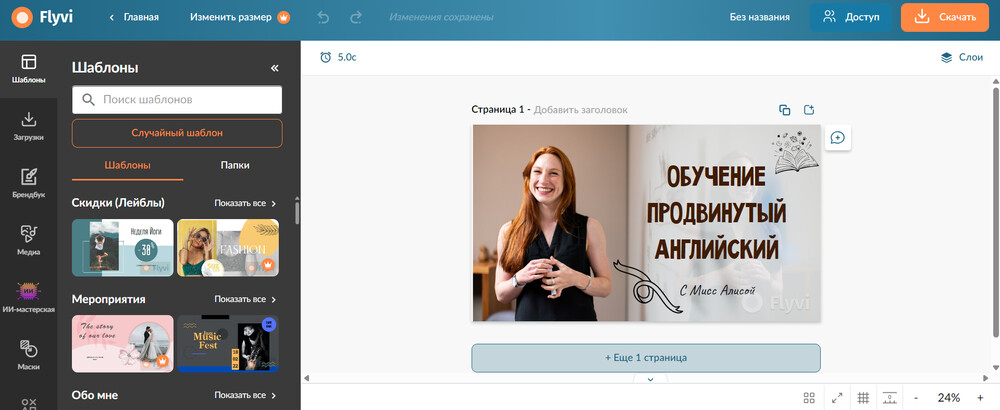Toggle fullscreen mode with expand arrows
The width and height of the screenshot is (1000, 410).
coord(836,398)
